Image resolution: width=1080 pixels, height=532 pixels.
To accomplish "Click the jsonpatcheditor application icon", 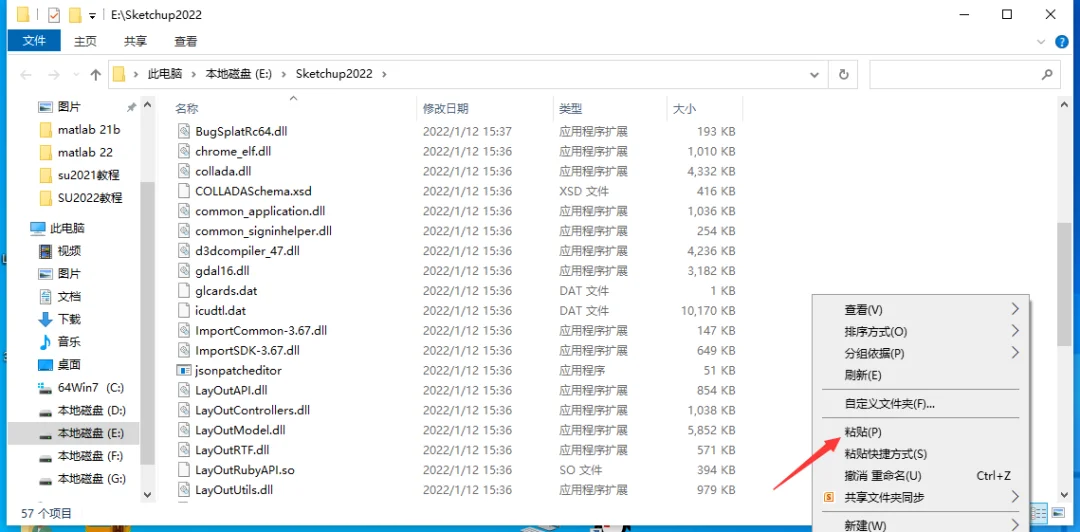I will click(183, 370).
